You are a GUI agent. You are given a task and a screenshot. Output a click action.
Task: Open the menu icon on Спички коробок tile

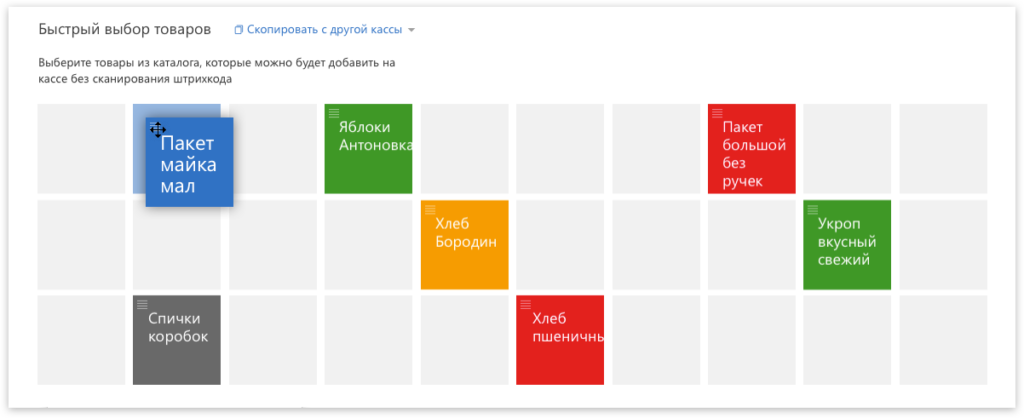point(142,304)
